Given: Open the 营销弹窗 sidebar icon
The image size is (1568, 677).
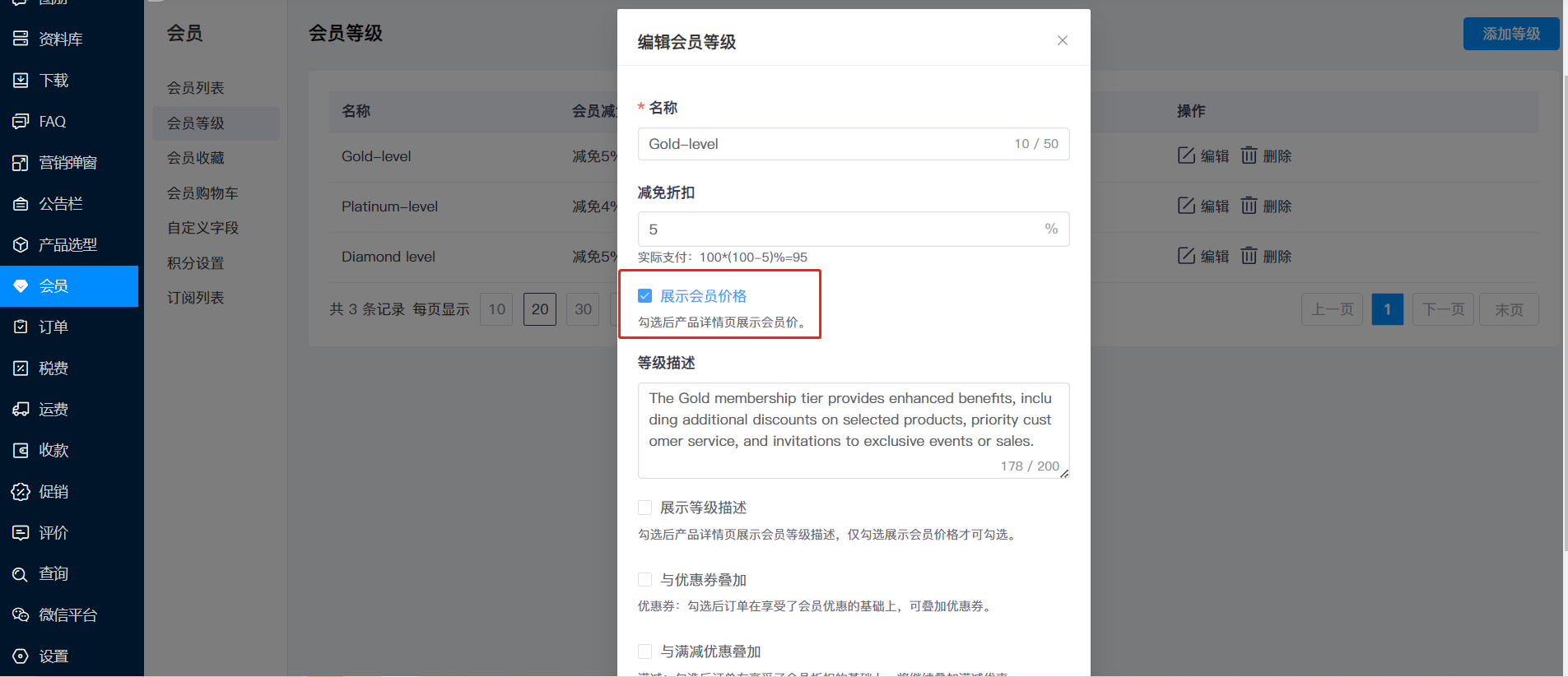Looking at the screenshot, I should (21, 163).
